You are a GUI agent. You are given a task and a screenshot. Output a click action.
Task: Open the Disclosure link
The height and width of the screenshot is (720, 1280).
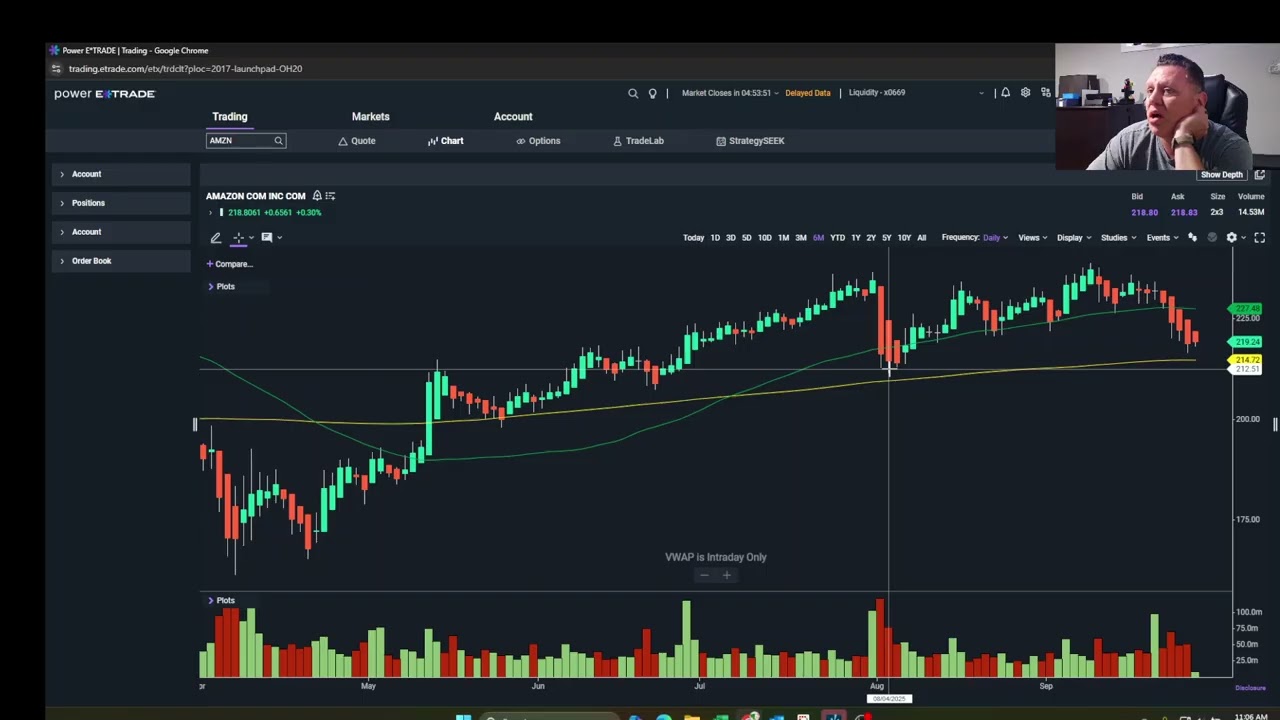pos(1250,688)
